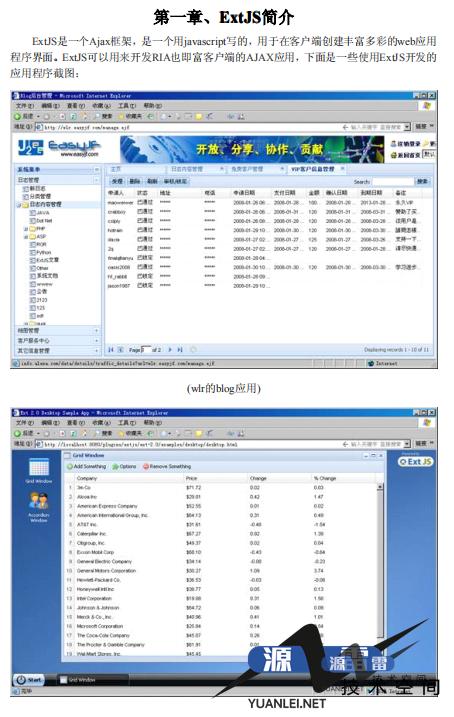Sort by the Price column header
The height and width of the screenshot is (717, 454).
point(215,478)
